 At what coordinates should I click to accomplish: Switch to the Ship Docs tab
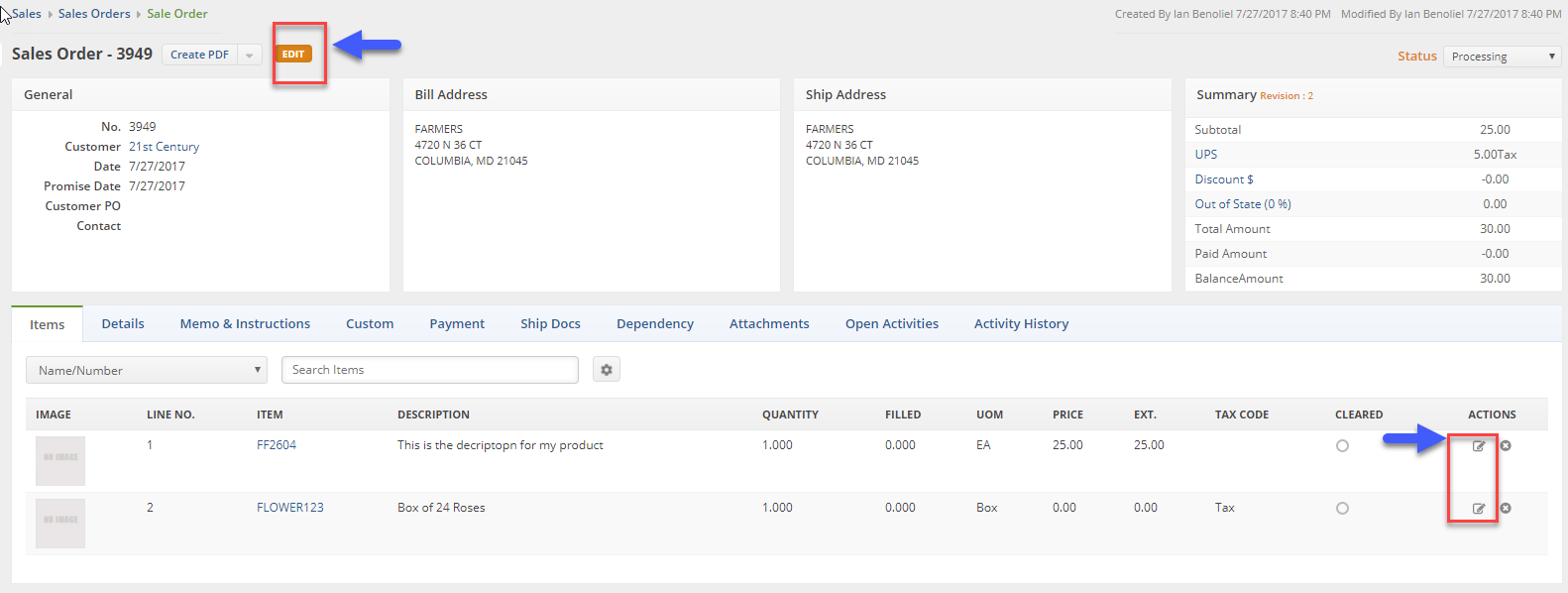(x=550, y=324)
